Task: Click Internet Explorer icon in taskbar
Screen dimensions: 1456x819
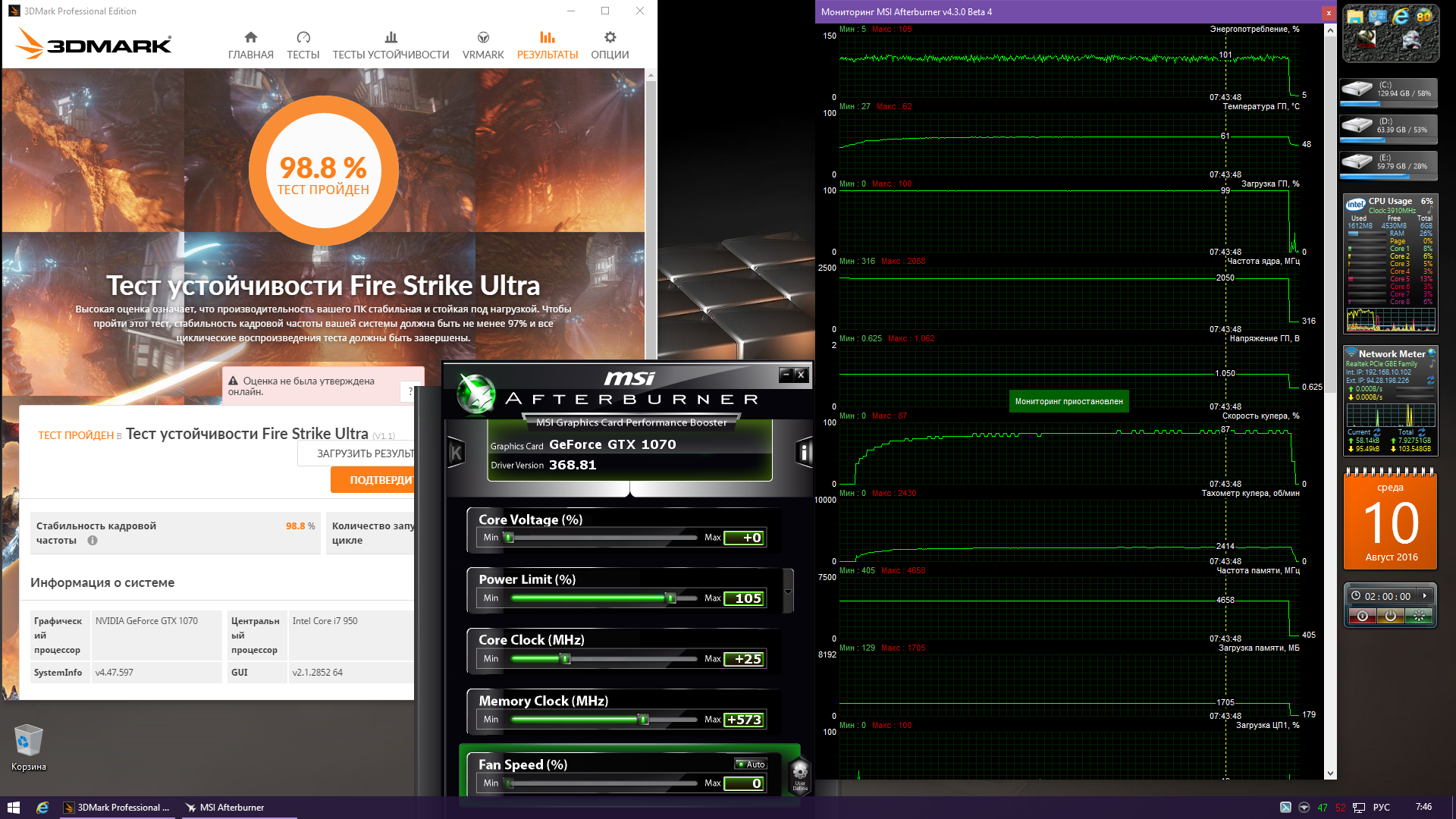Action: 42,808
